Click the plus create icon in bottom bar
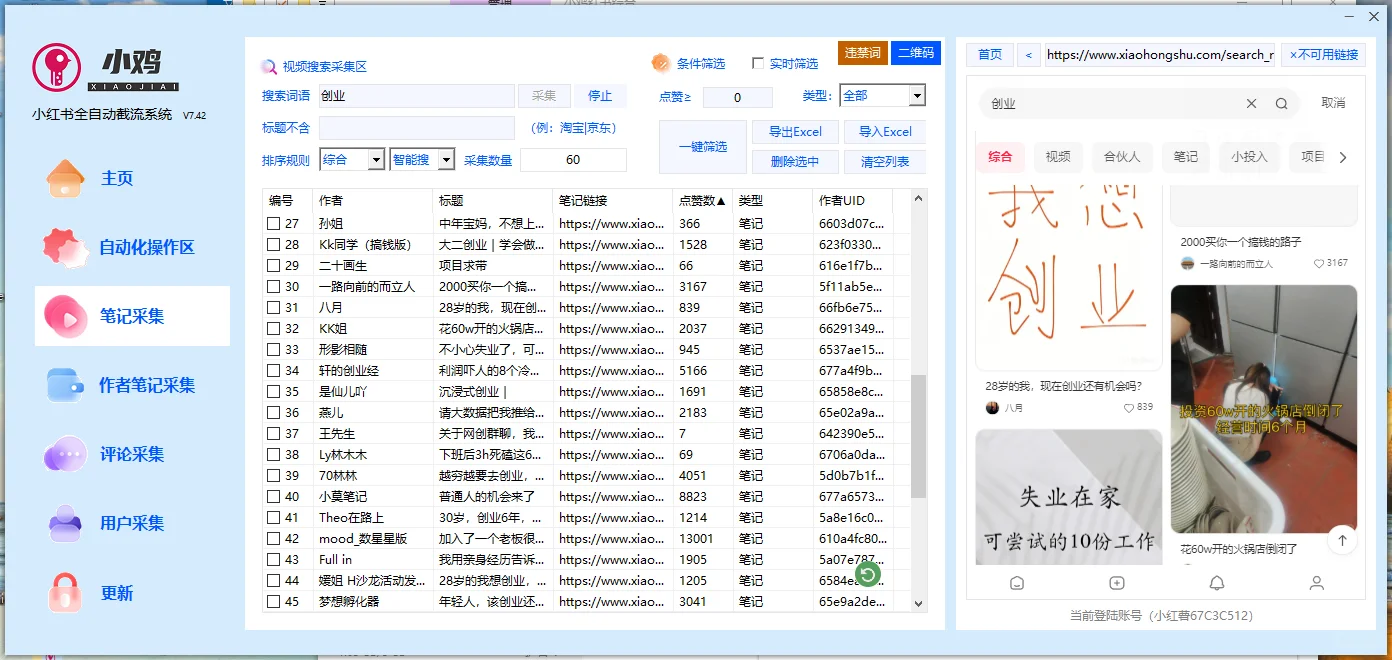 [1117, 583]
